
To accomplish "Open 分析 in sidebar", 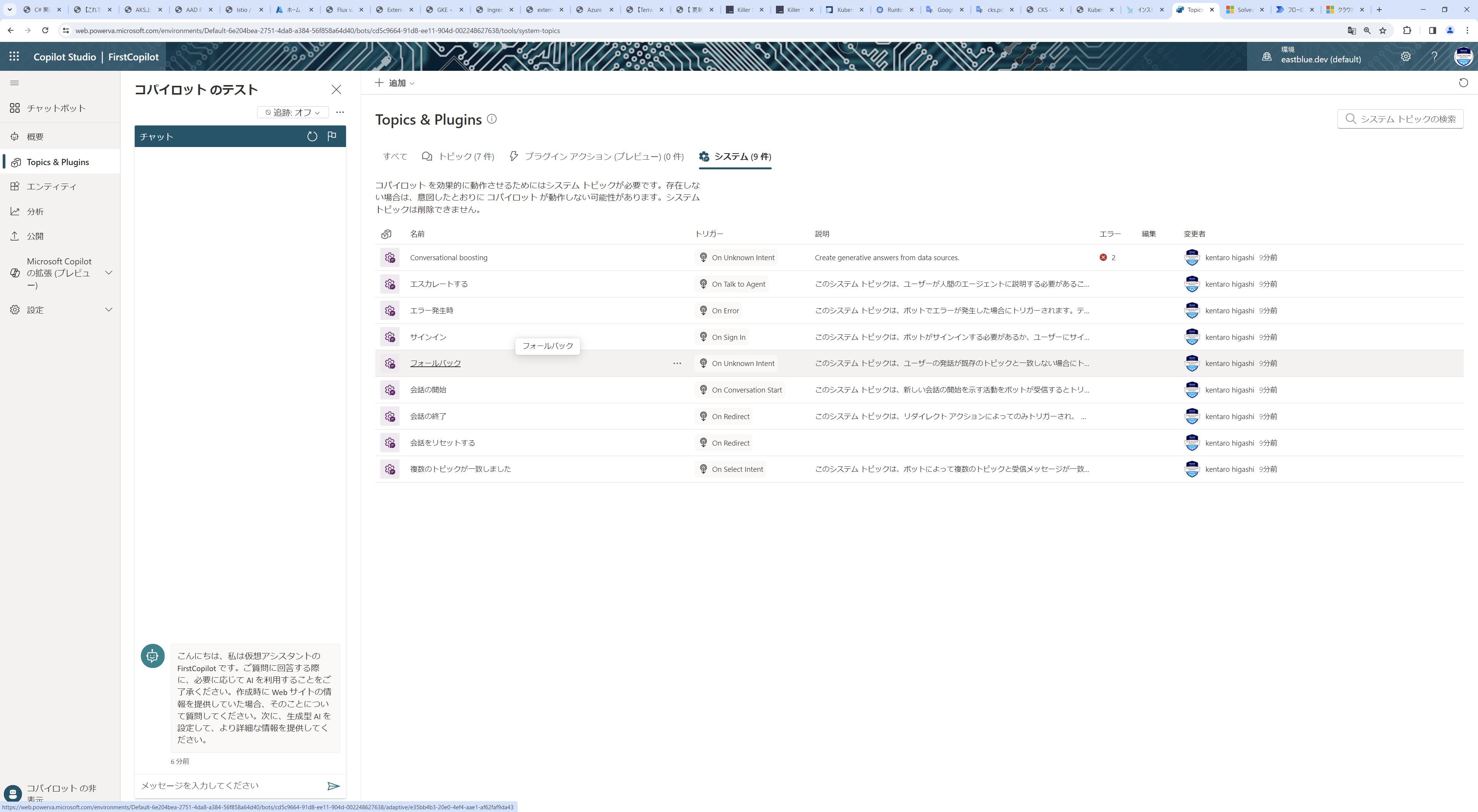I will click(x=60, y=211).
